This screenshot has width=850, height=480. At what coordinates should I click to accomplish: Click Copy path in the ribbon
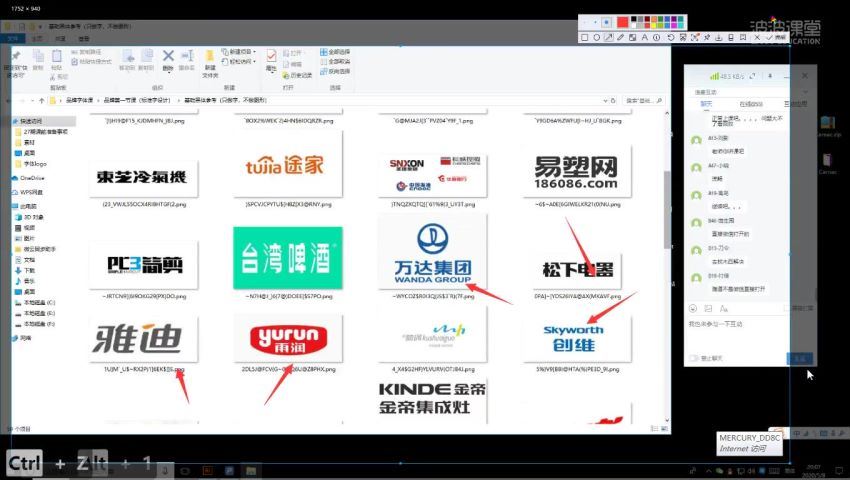(x=86, y=52)
